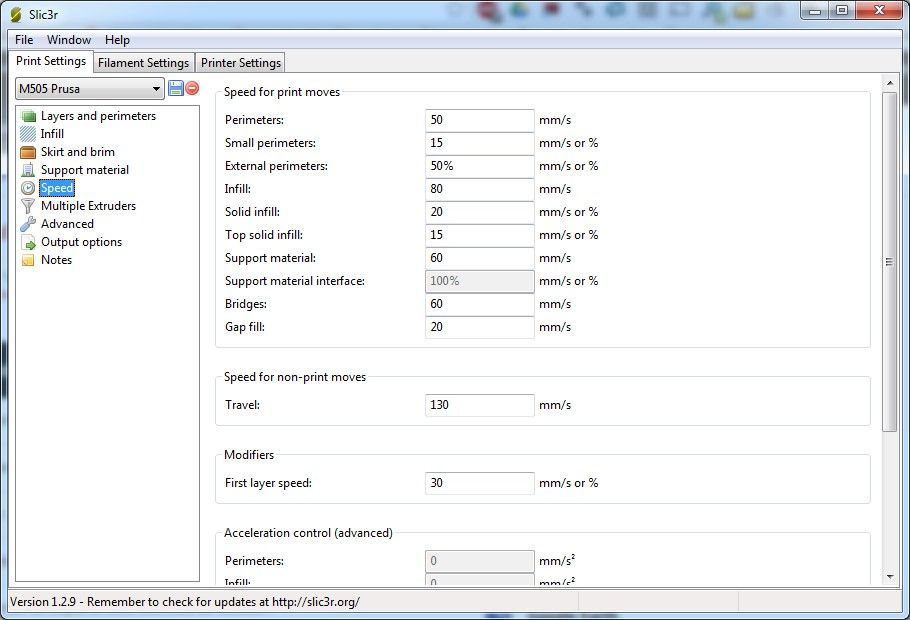
Task: Click the Small perimeters speed field
Action: [x=479, y=143]
